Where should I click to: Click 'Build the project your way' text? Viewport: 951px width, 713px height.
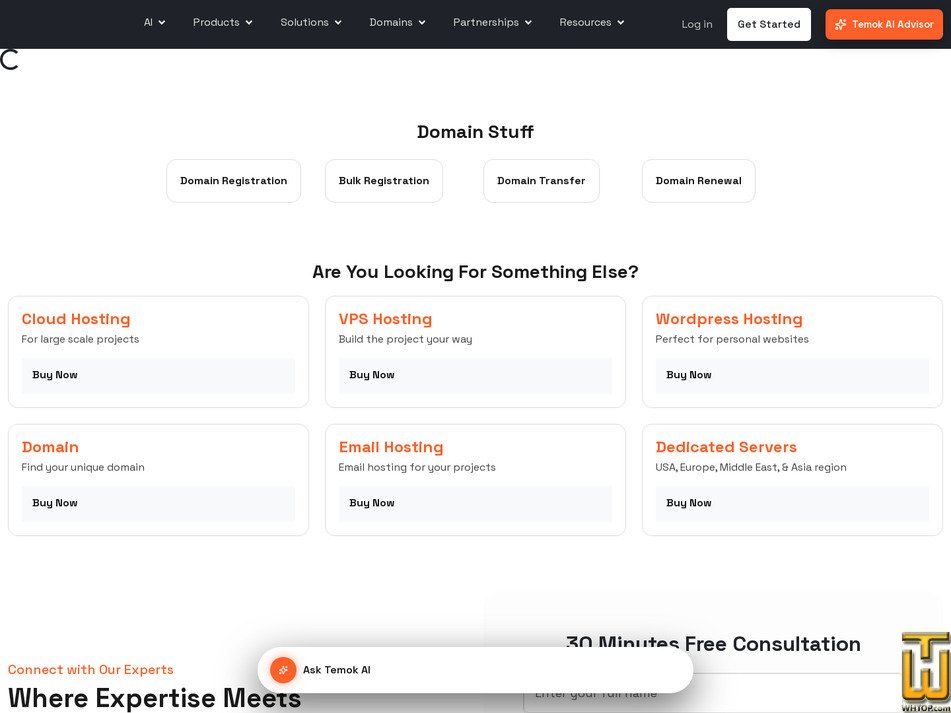[405, 340]
